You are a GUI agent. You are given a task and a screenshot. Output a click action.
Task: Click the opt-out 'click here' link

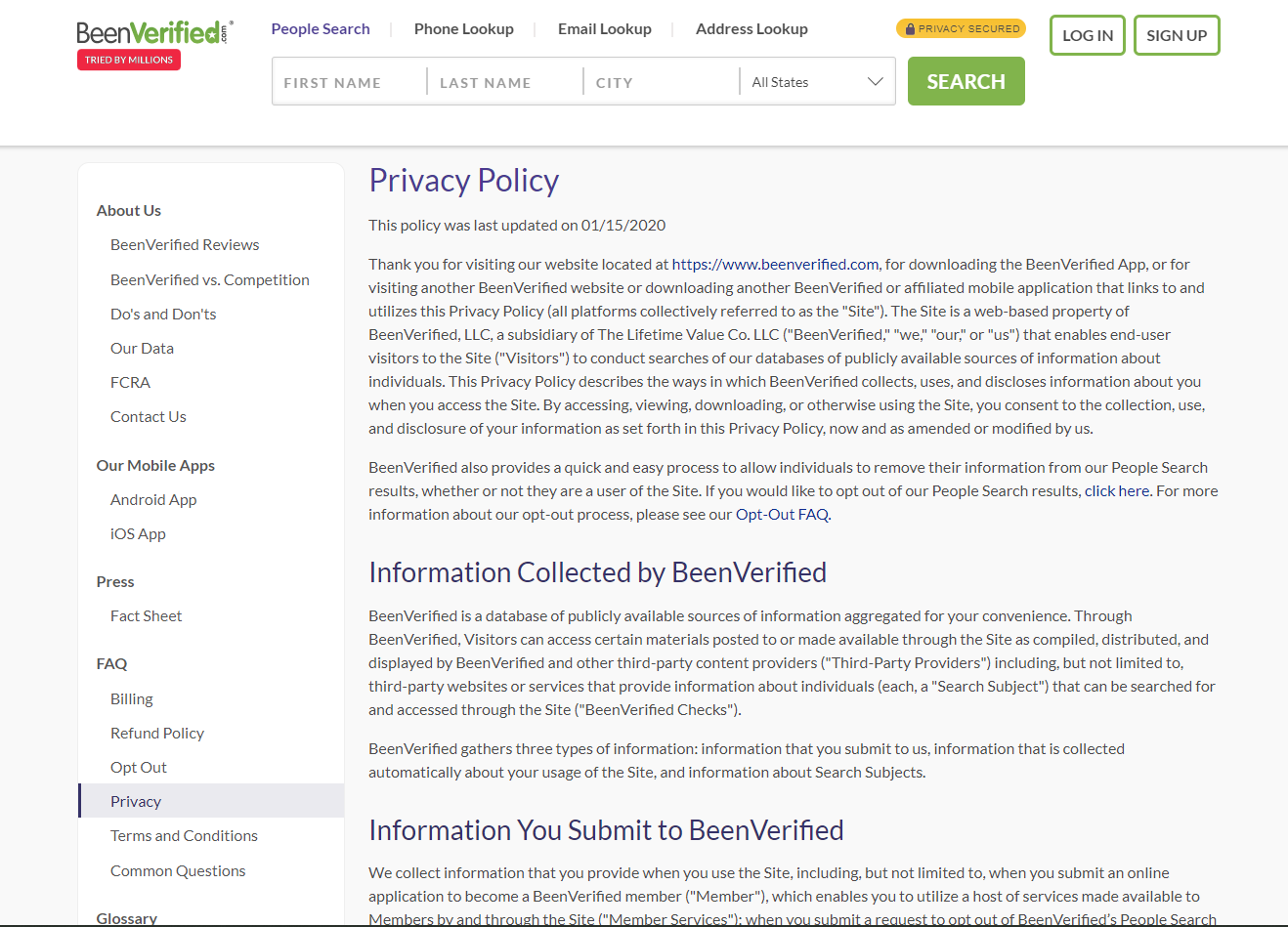[1117, 490]
